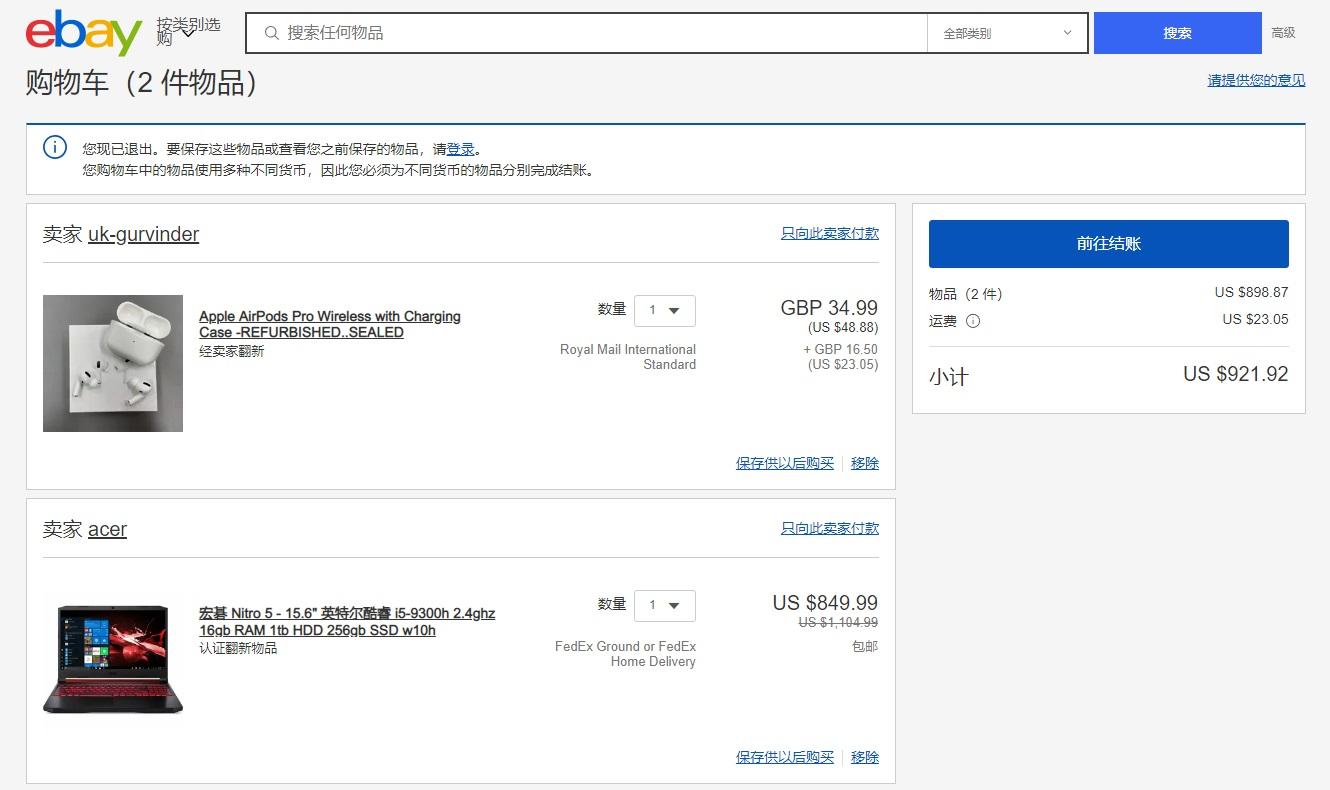Click the US $849.99 price text
This screenshot has width=1330, height=790.
point(825,603)
